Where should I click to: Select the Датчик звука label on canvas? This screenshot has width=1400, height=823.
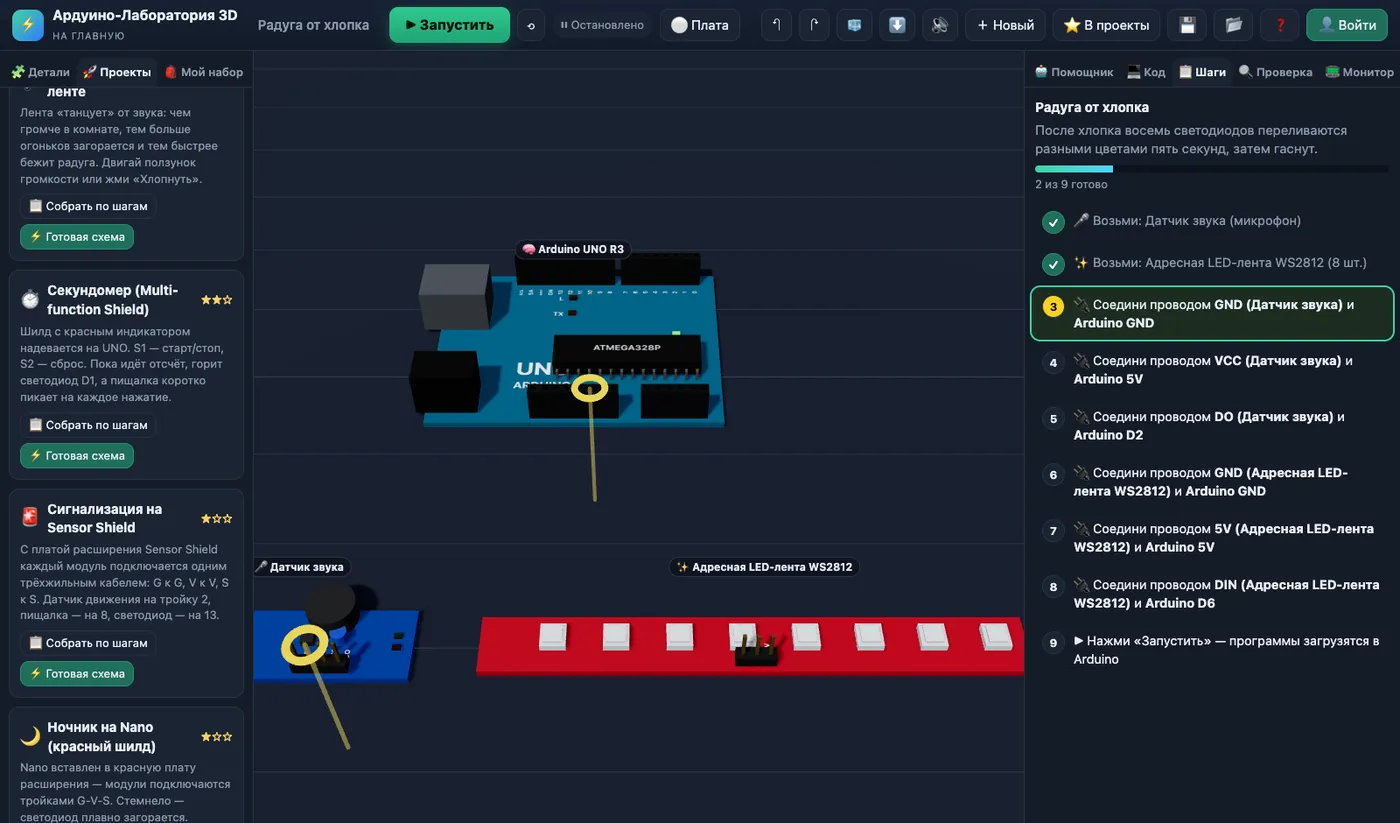pos(301,567)
